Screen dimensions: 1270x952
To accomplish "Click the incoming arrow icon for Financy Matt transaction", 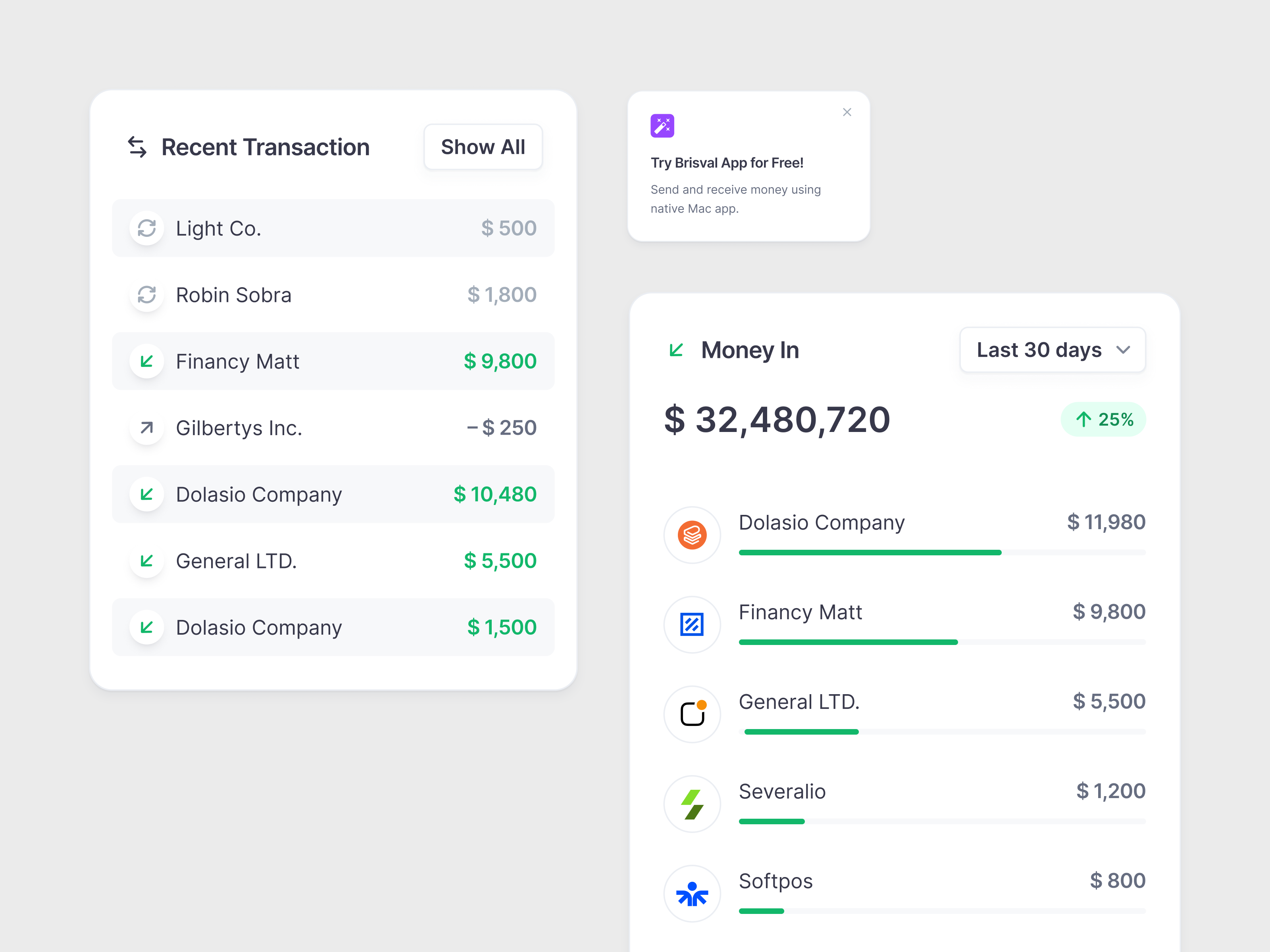I will click(x=147, y=361).
